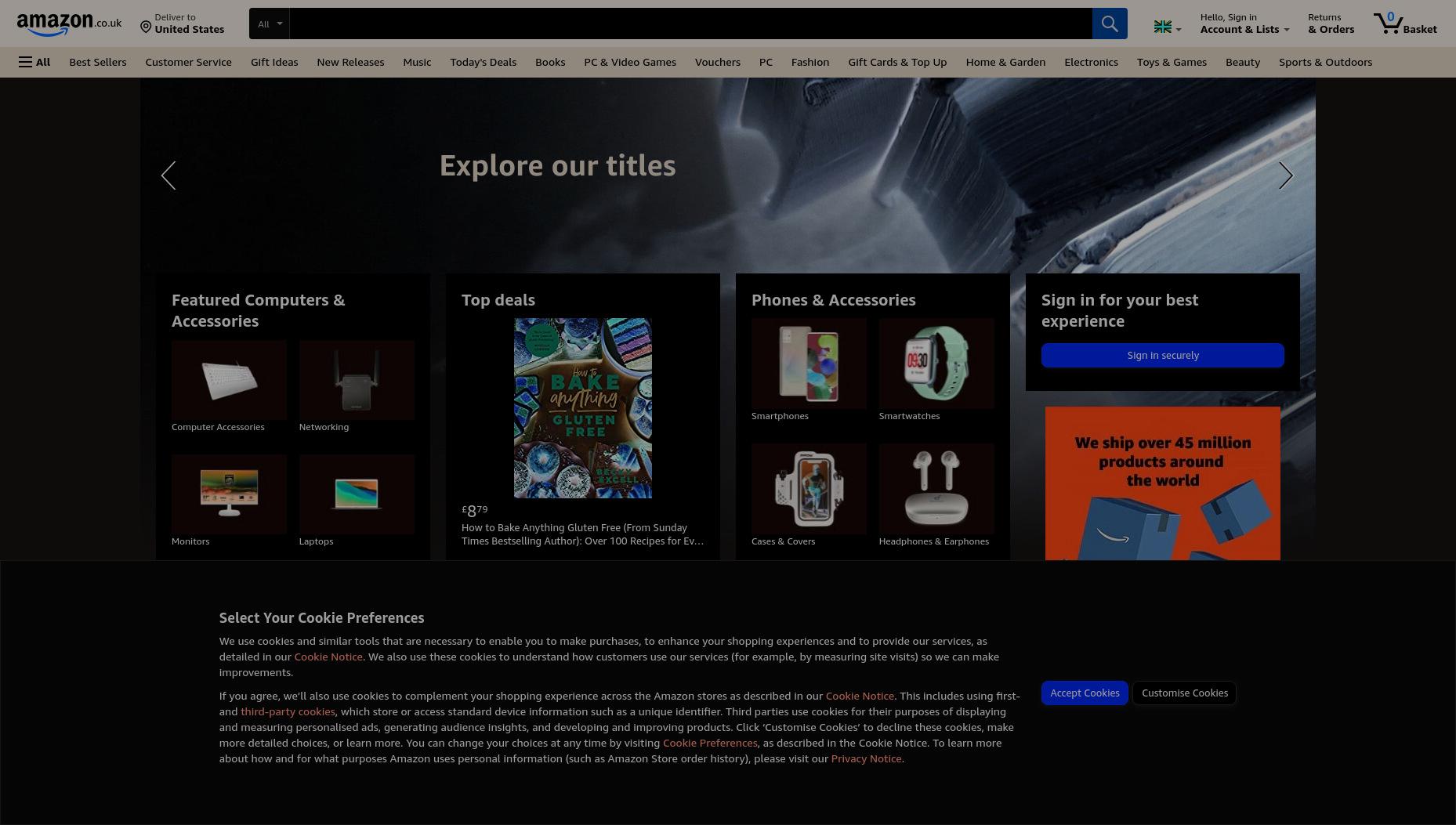Click the Phones & Accessories heading
This screenshot has height=825, width=1456.
point(833,300)
